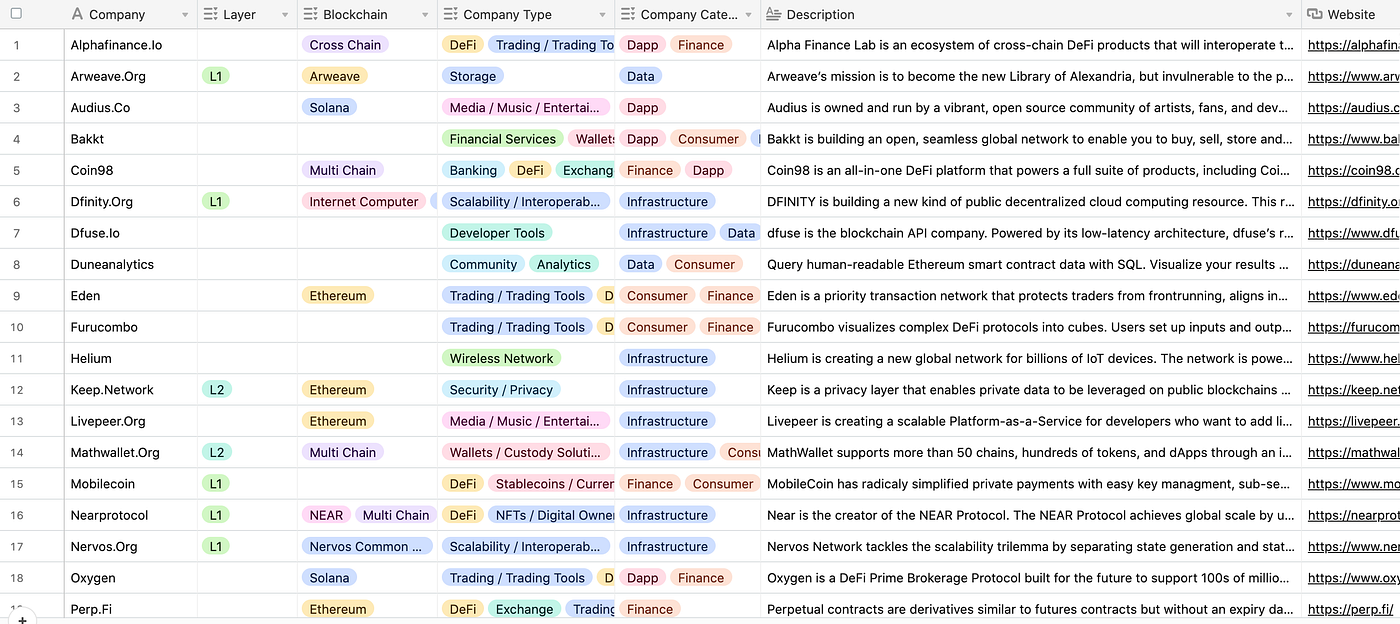Toggle the select-all checkbox in header row
This screenshot has width=1400, height=624.
tap(16, 14)
